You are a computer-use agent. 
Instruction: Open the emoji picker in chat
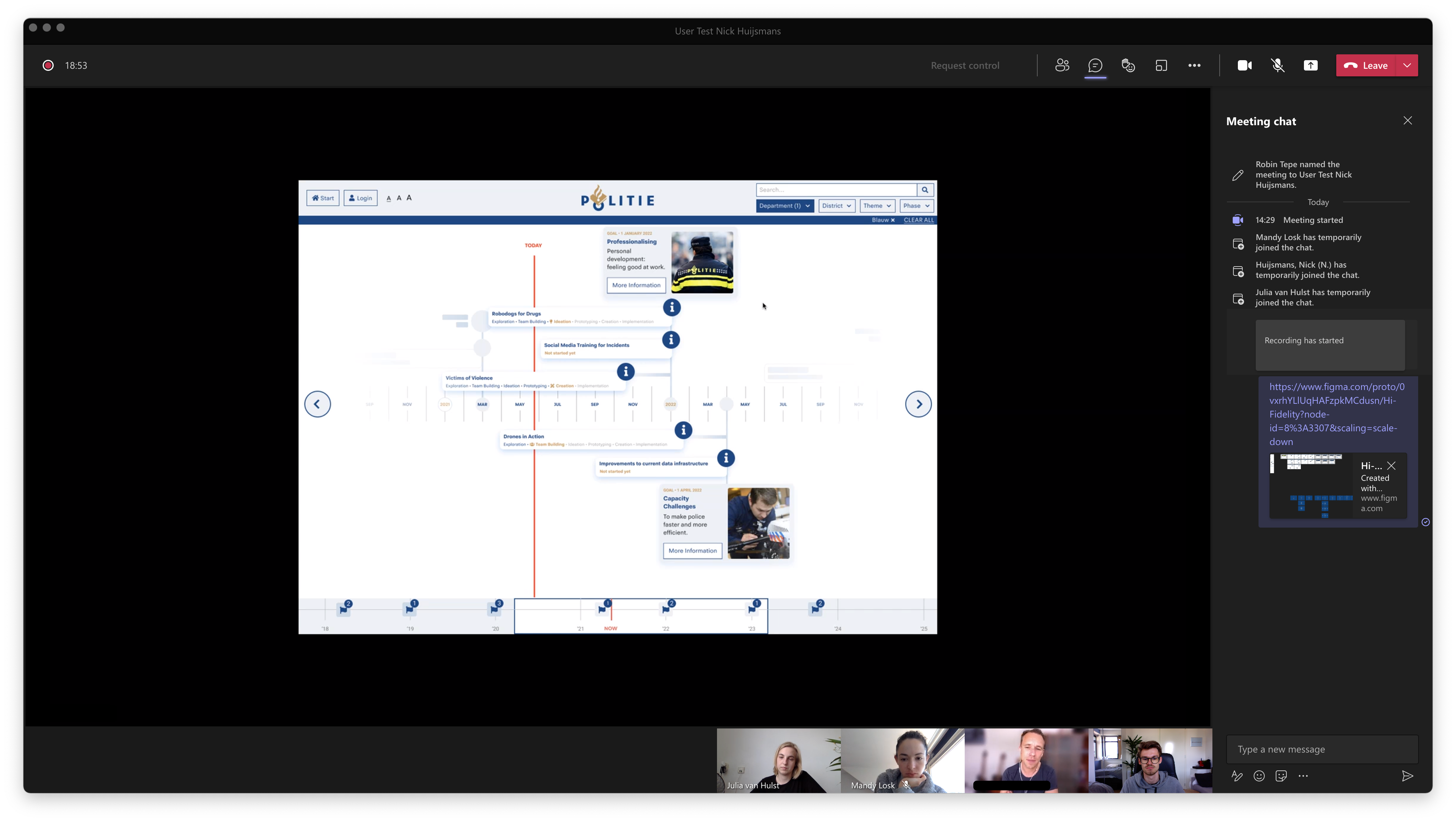[x=1259, y=776]
